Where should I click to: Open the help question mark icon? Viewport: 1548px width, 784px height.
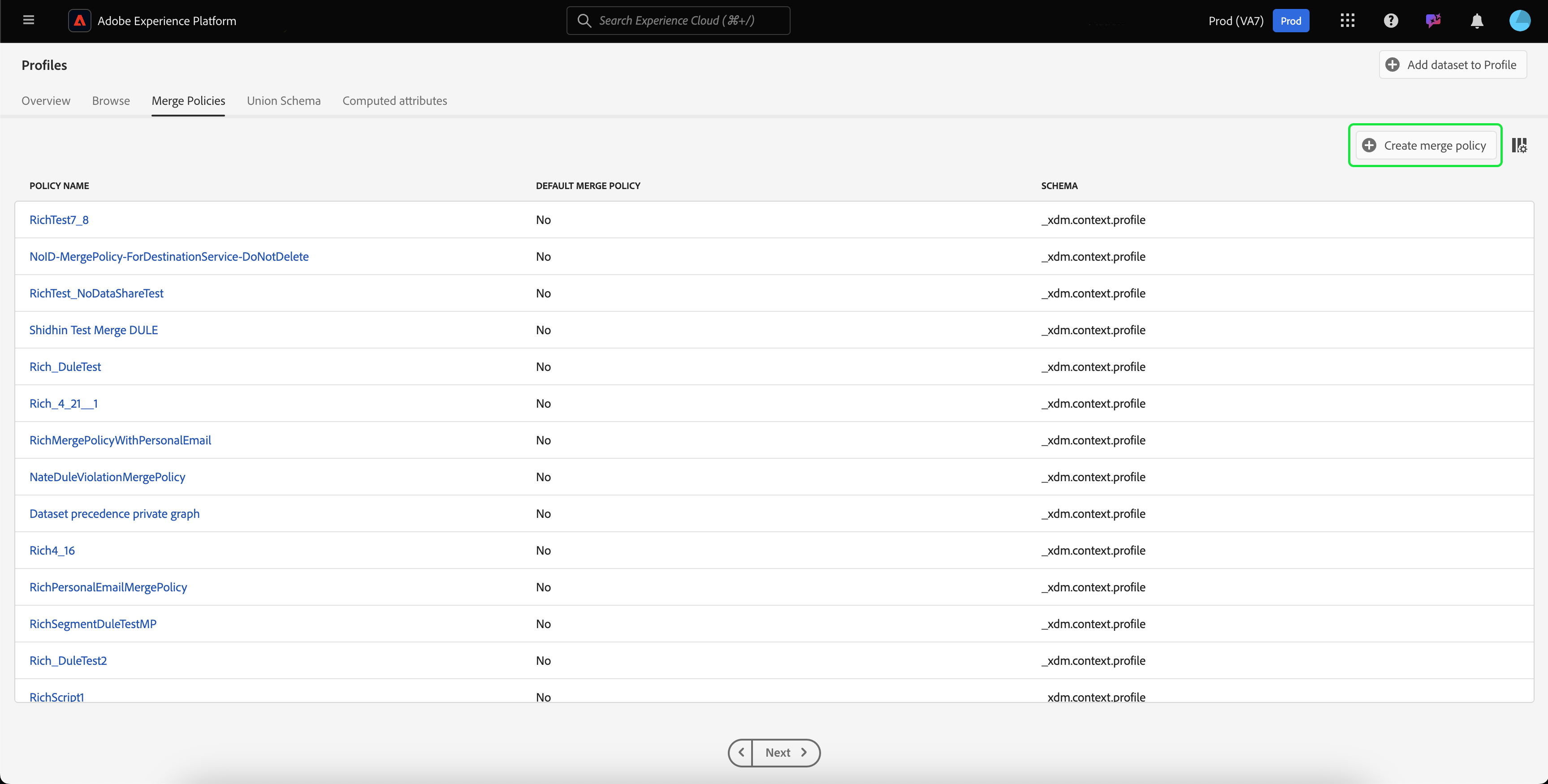tap(1391, 21)
